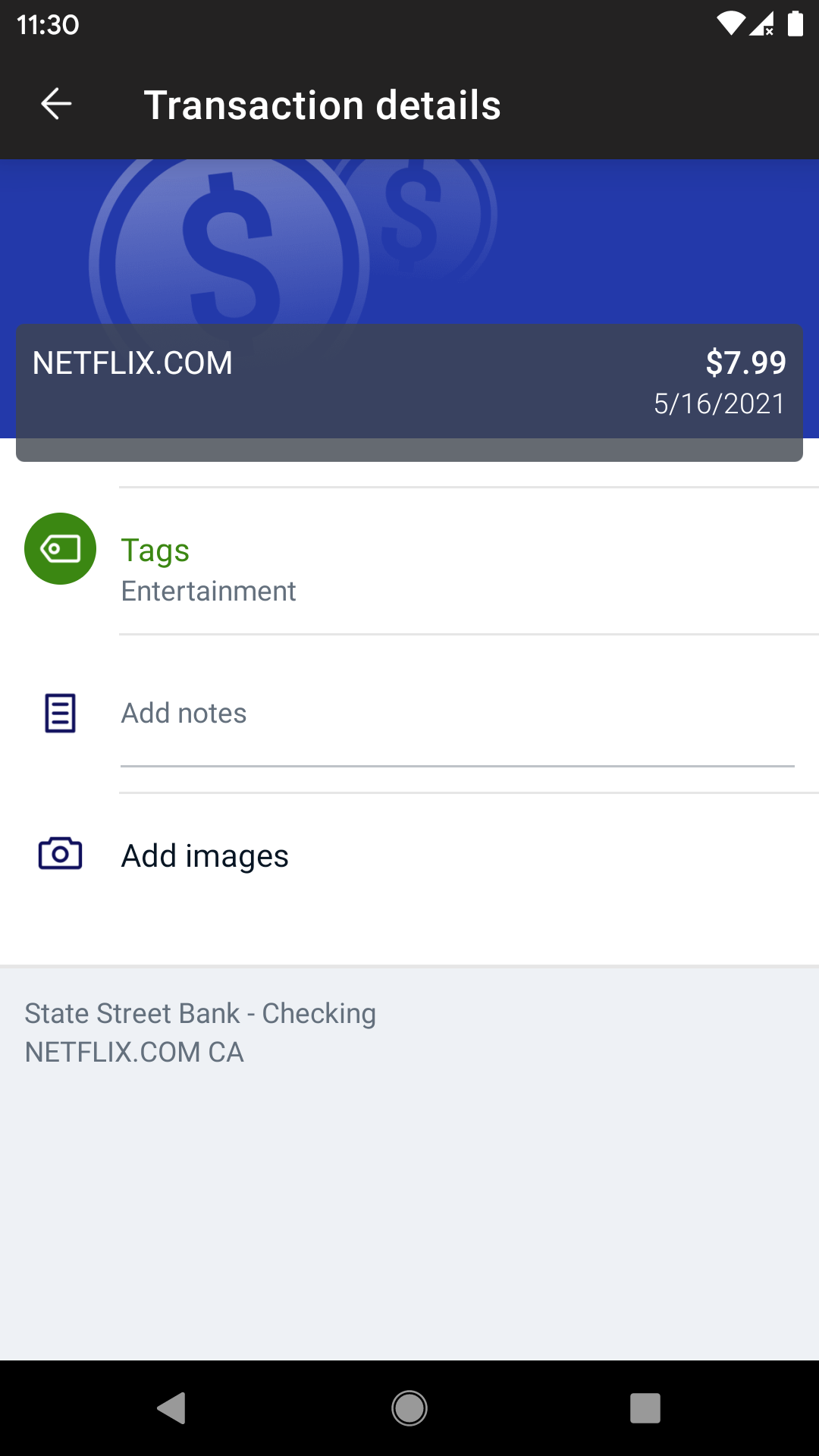
Task: Open the Tags label
Action: point(155,550)
